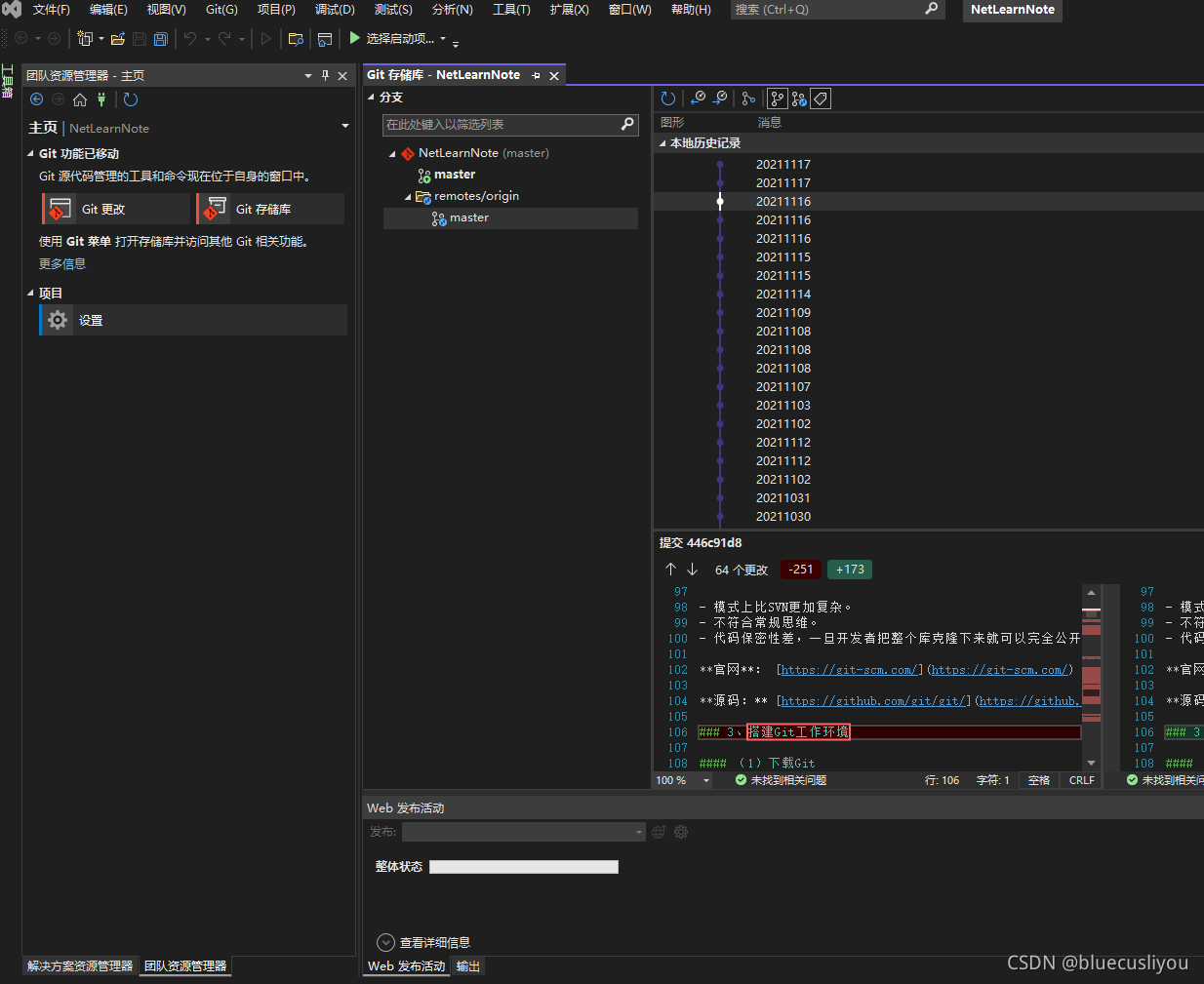Open the Git Repository button

click(x=269, y=209)
